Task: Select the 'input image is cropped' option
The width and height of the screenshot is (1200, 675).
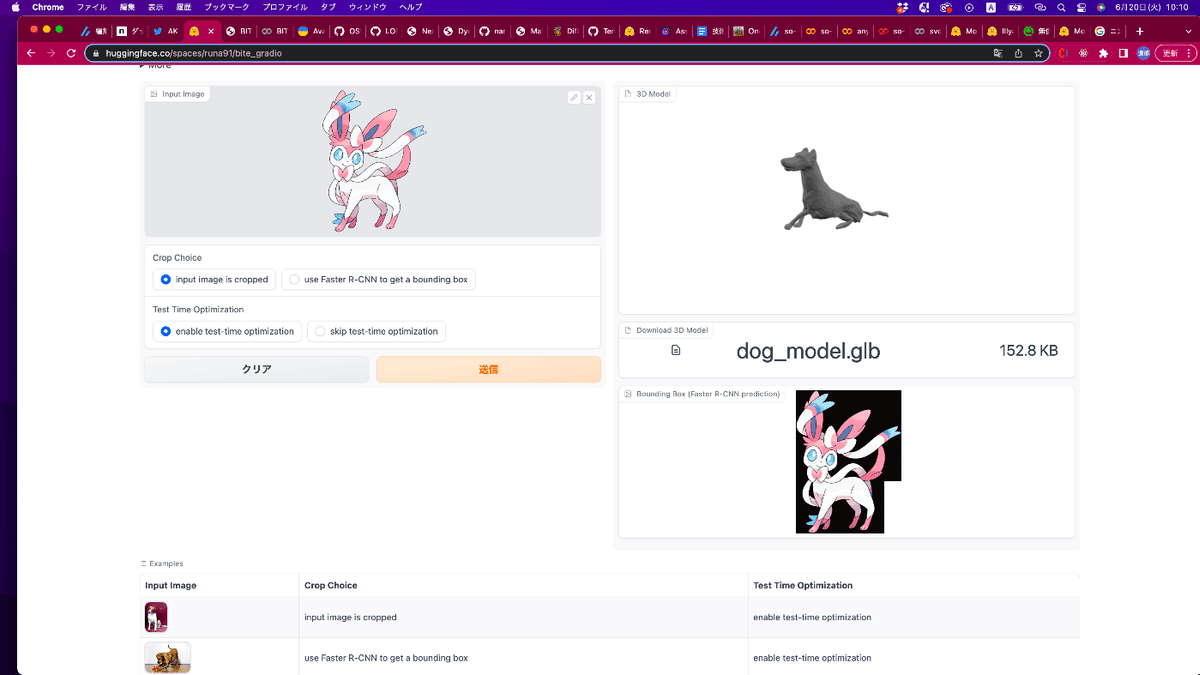Action: [165, 280]
